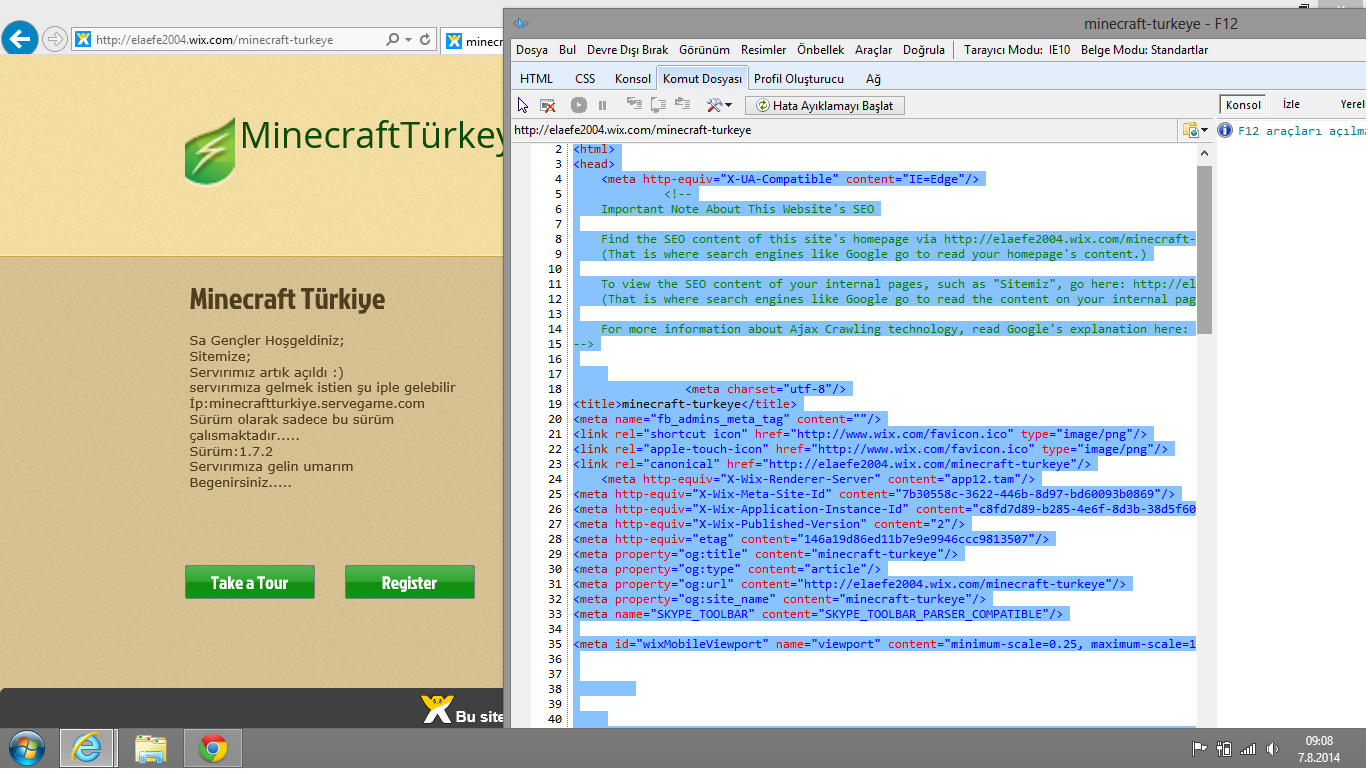Open the Resimler menu

[763, 50]
